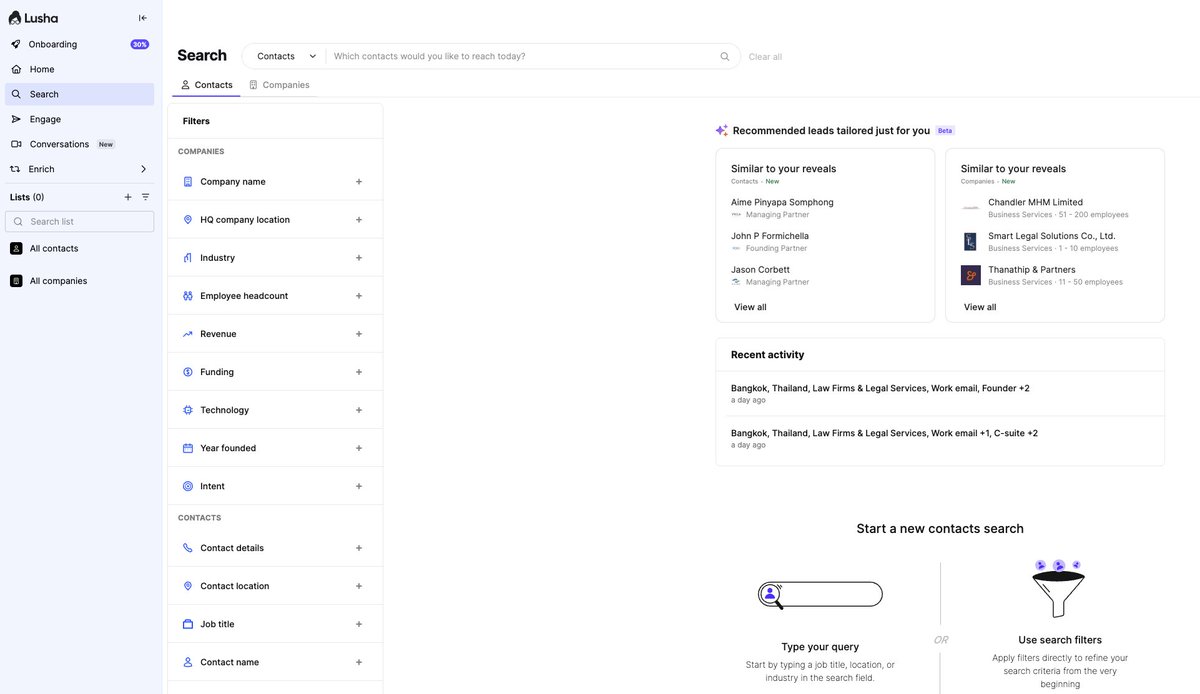Collapse the sidebar with the arrow icon
The width and height of the screenshot is (1200, 694).
[142, 18]
